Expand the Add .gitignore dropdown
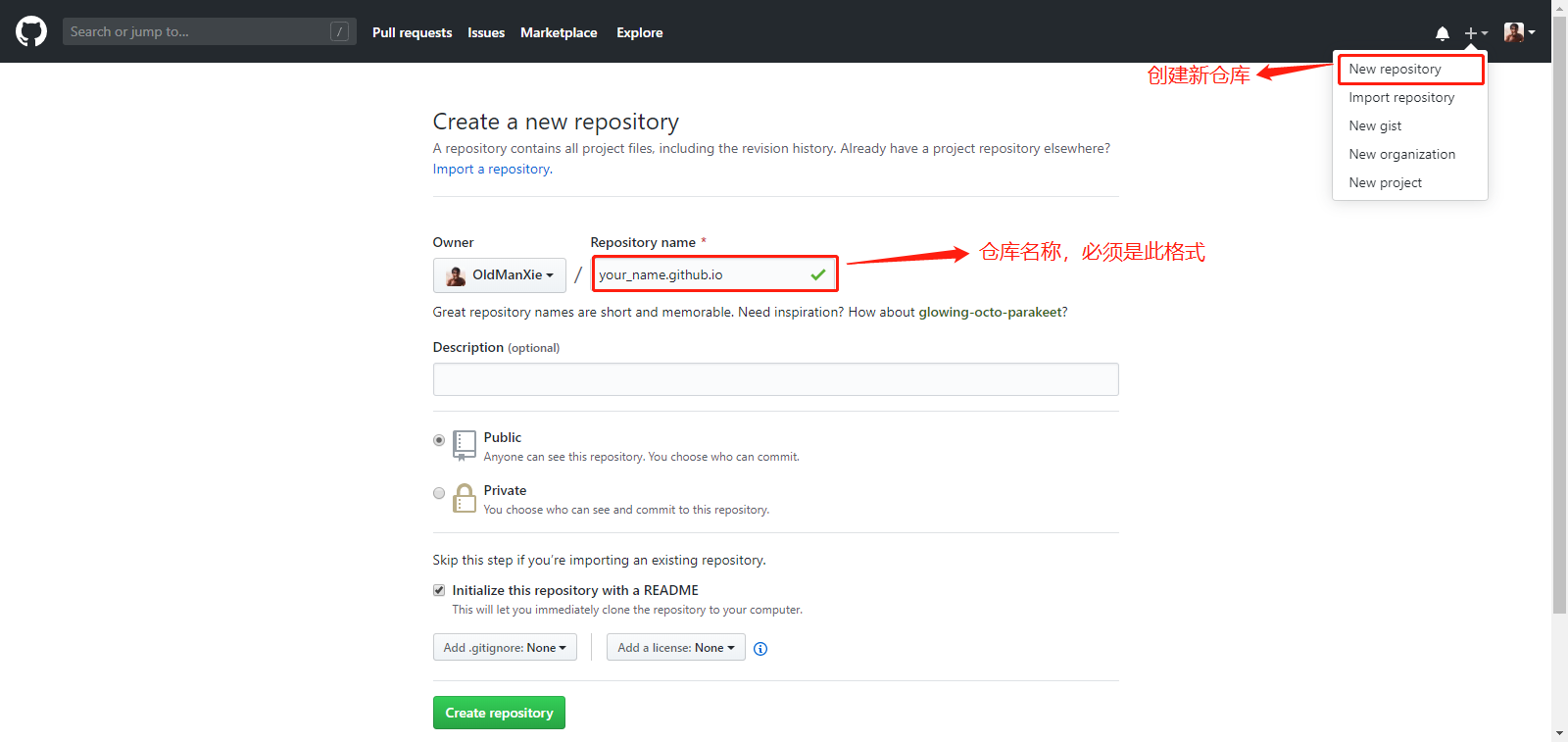The width and height of the screenshot is (1568, 742). click(505, 648)
